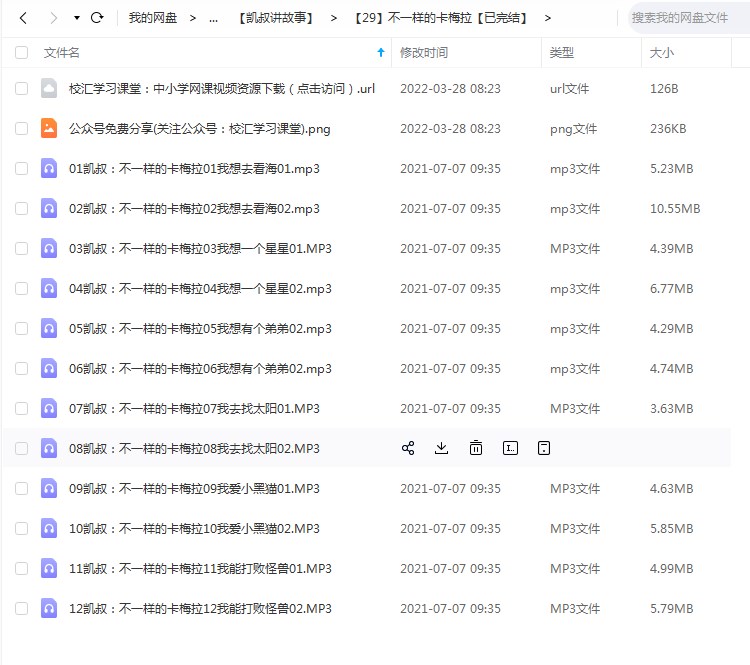Open 03凯叔：不一样的卡梅拉03我想一个星星01.MP3
Viewport: 750px width, 665px height.
[x=200, y=249]
